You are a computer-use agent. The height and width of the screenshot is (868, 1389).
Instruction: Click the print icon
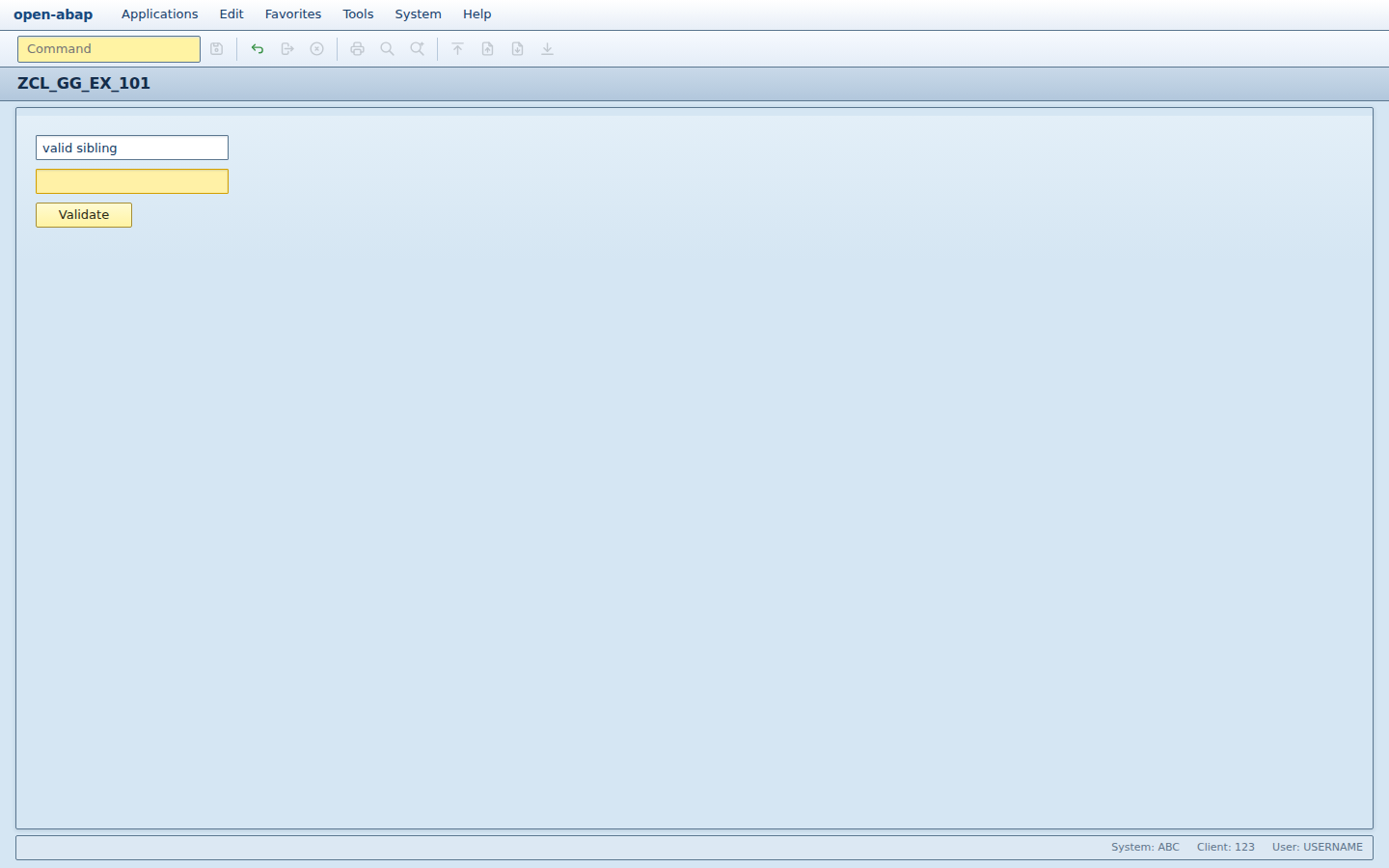(x=358, y=49)
